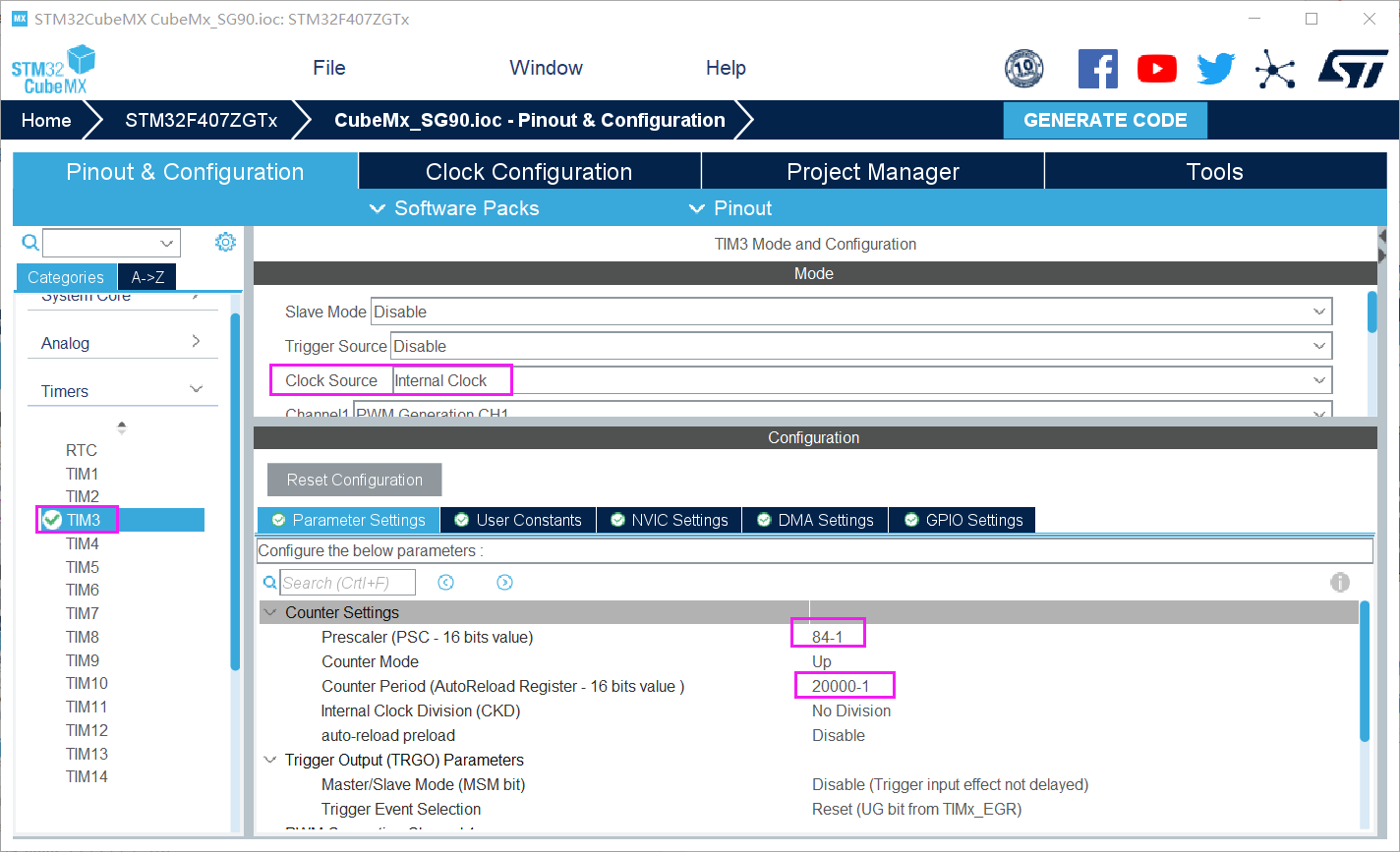Switch to Categories list tab
Screen dimensions: 1400x852
pyautogui.click(x=66, y=277)
